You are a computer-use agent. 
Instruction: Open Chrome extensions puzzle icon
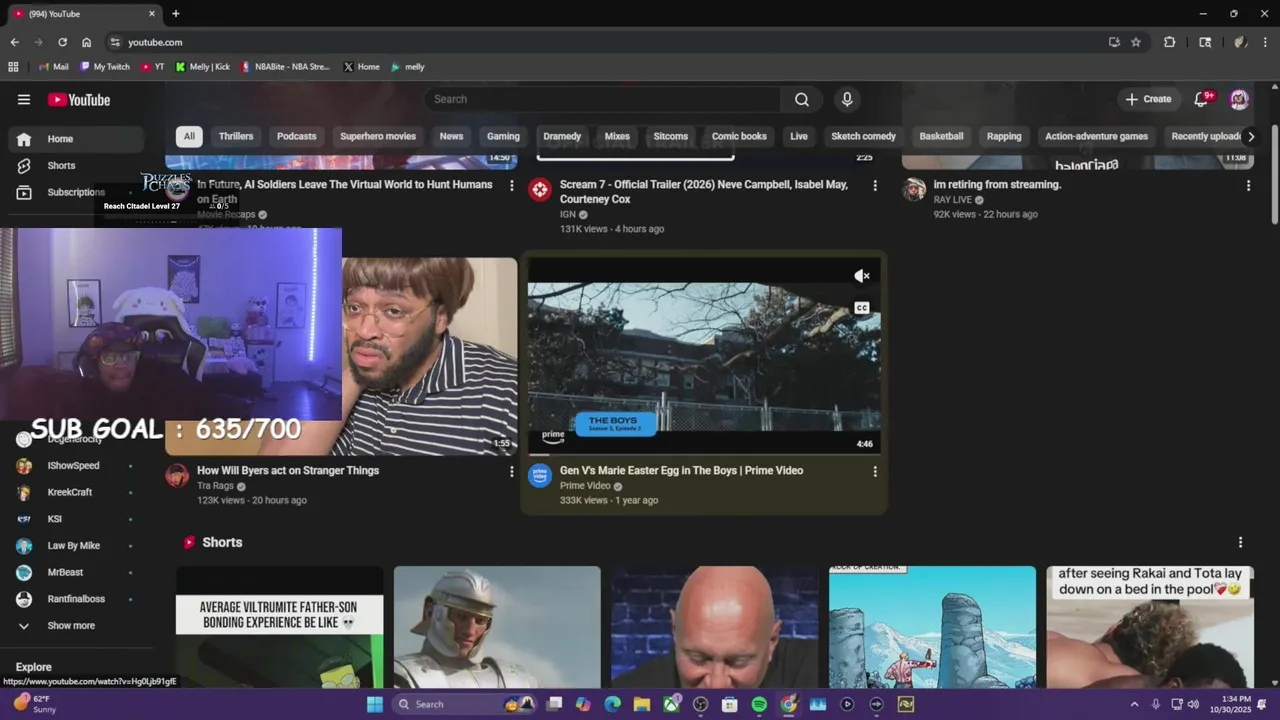tap(1169, 42)
